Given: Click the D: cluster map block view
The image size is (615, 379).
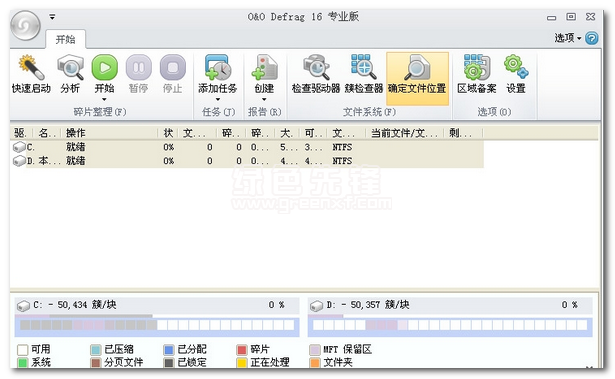Looking at the screenshot, I should coord(450,325).
